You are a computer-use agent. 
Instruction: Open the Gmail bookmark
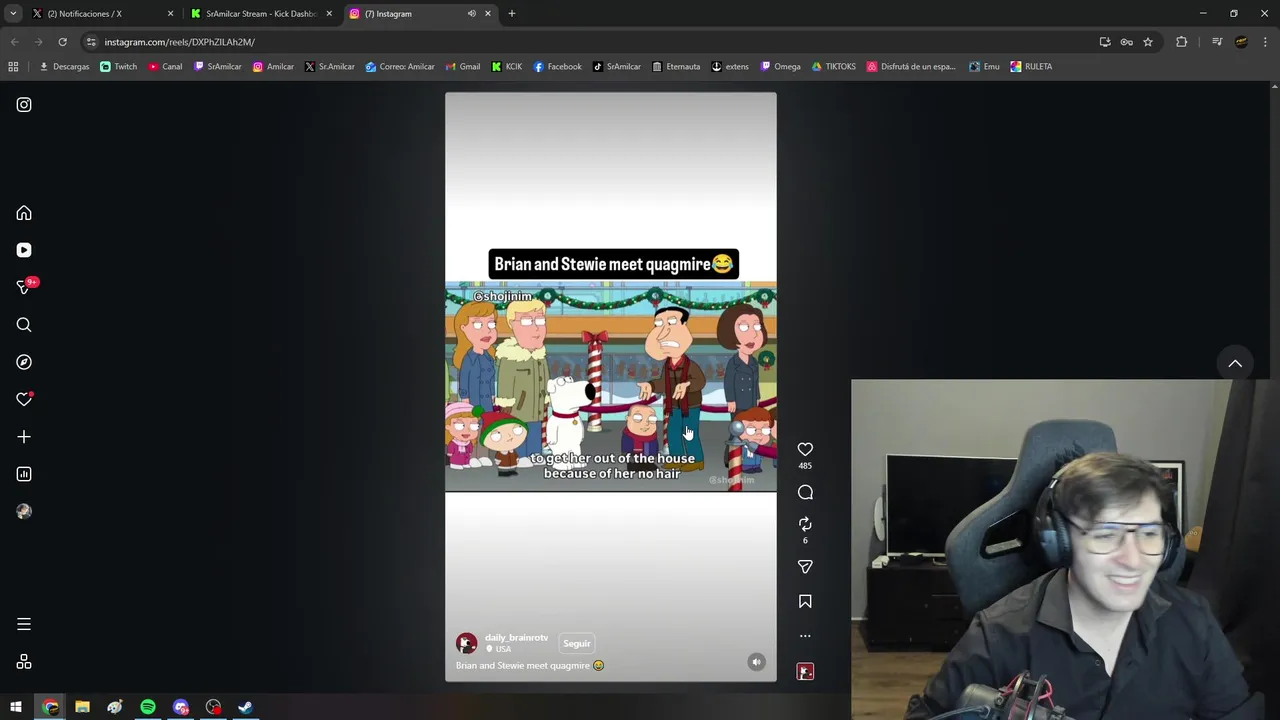tap(462, 67)
